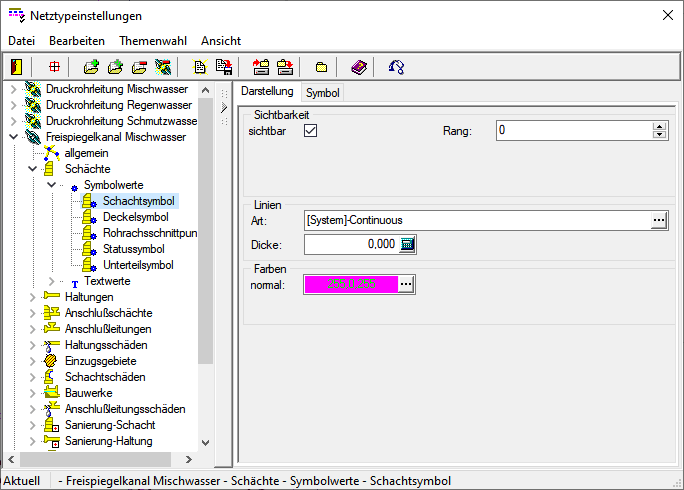
Task: Expand the Textwerte tree node
Action: (51, 281)
